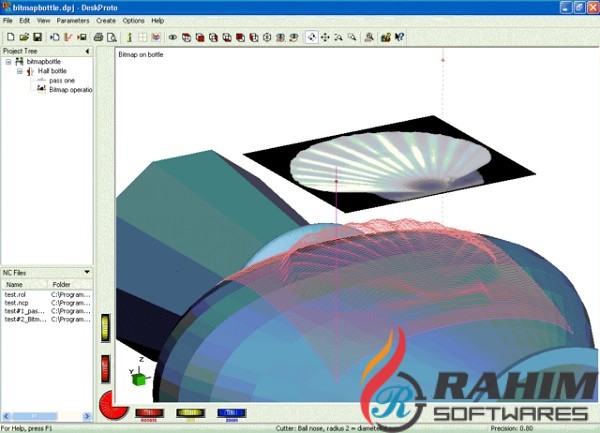600x433 pixels.
Task: Click the green XYZ orientation cube
Action: (139, 379)
